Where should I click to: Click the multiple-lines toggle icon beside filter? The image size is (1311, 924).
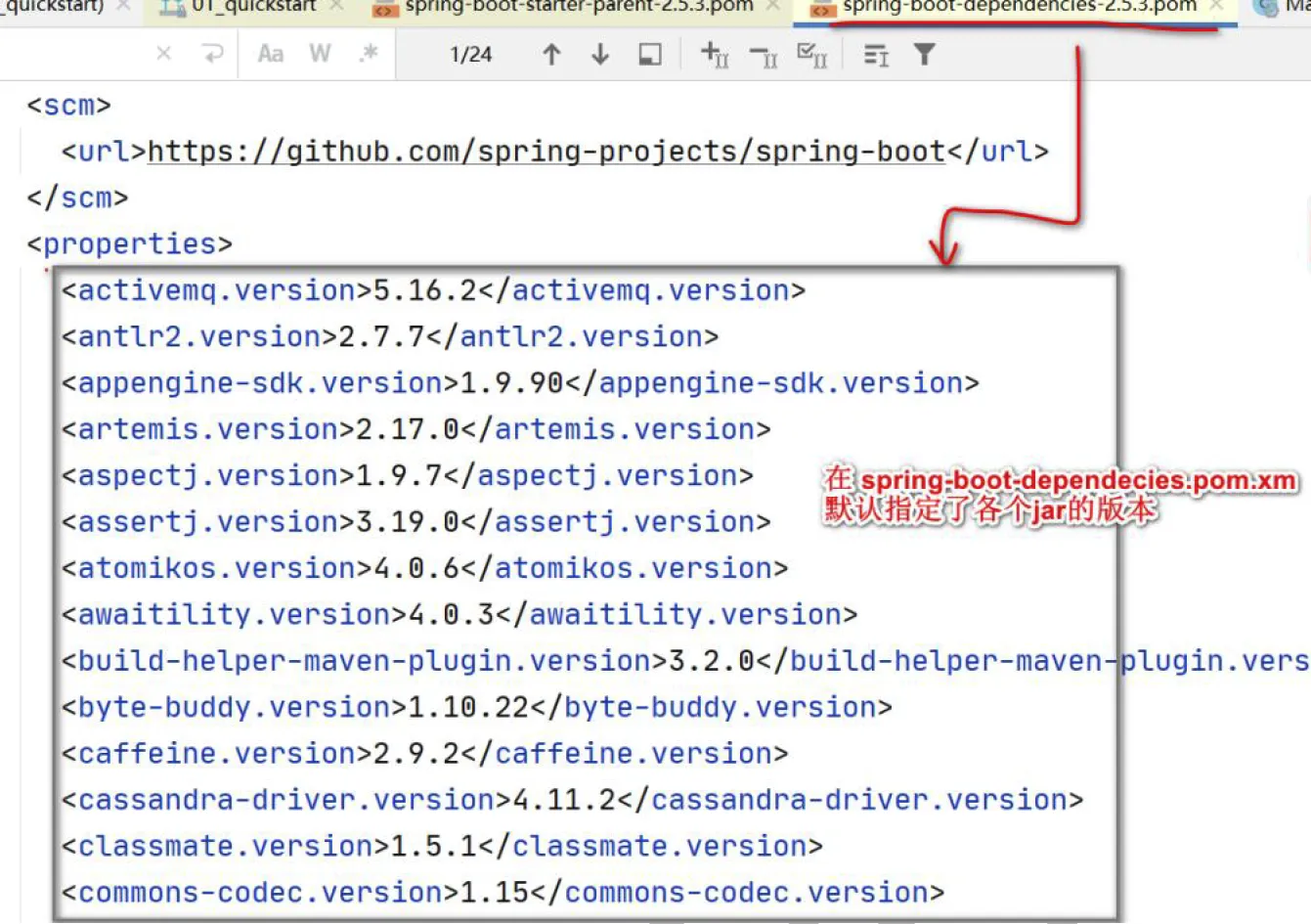coord(876,55)
